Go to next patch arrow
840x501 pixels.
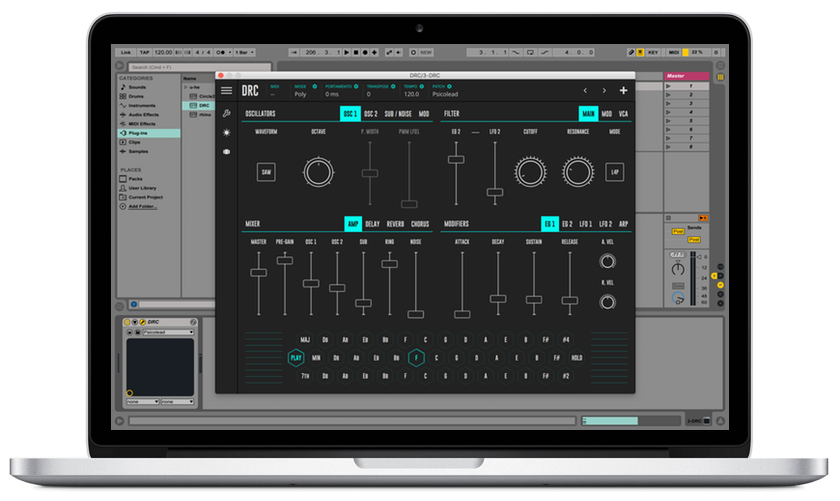[x=604, y=91]
